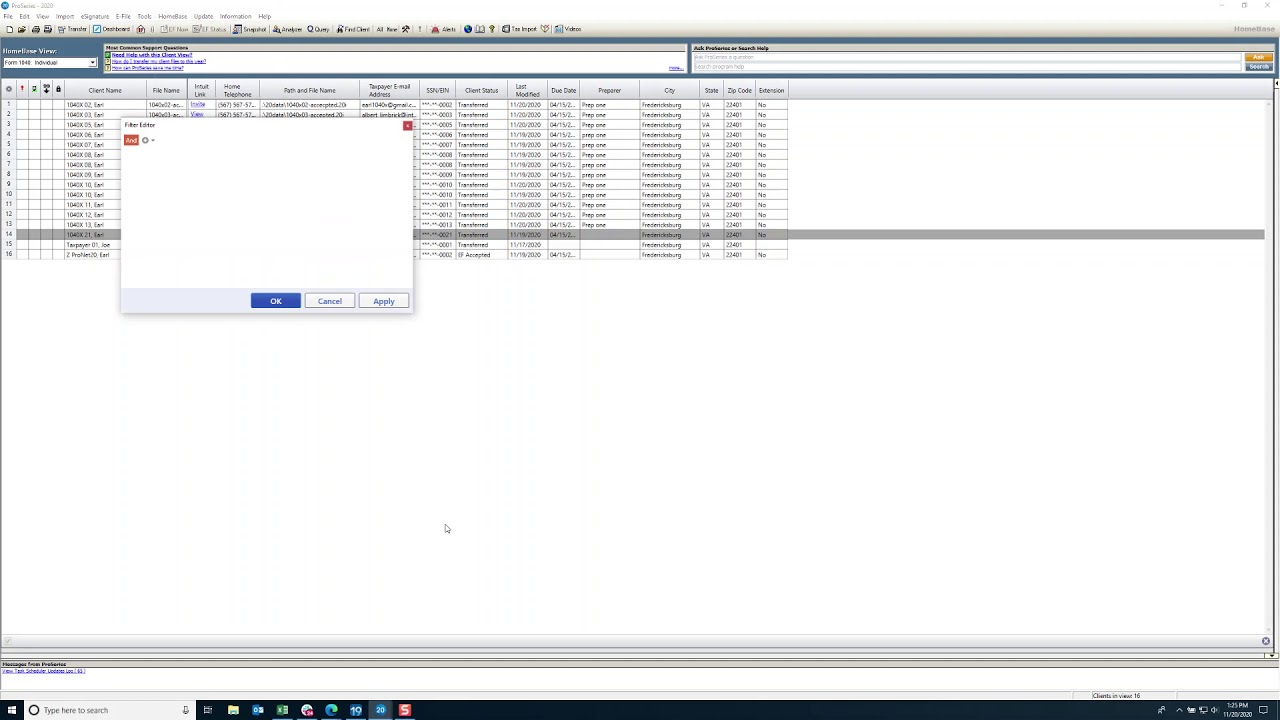Click the Open folder toolbar icon
1280x720 pixels.
click(x=21, y=29)
